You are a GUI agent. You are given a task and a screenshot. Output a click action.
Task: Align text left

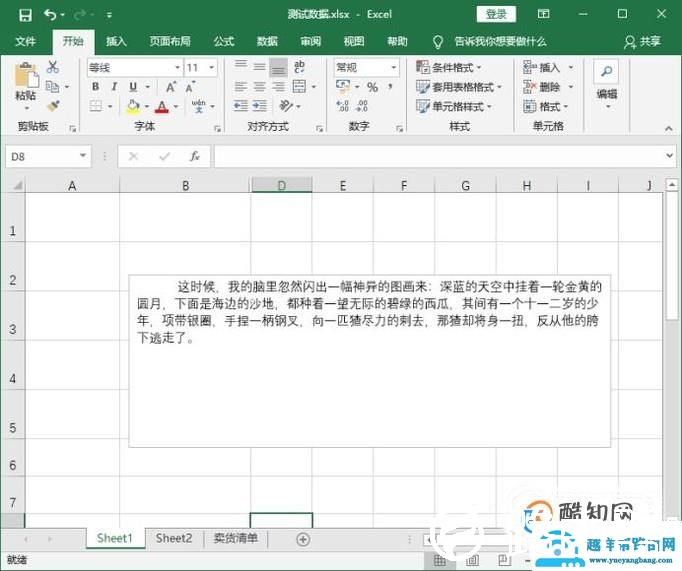click(241, 87)
